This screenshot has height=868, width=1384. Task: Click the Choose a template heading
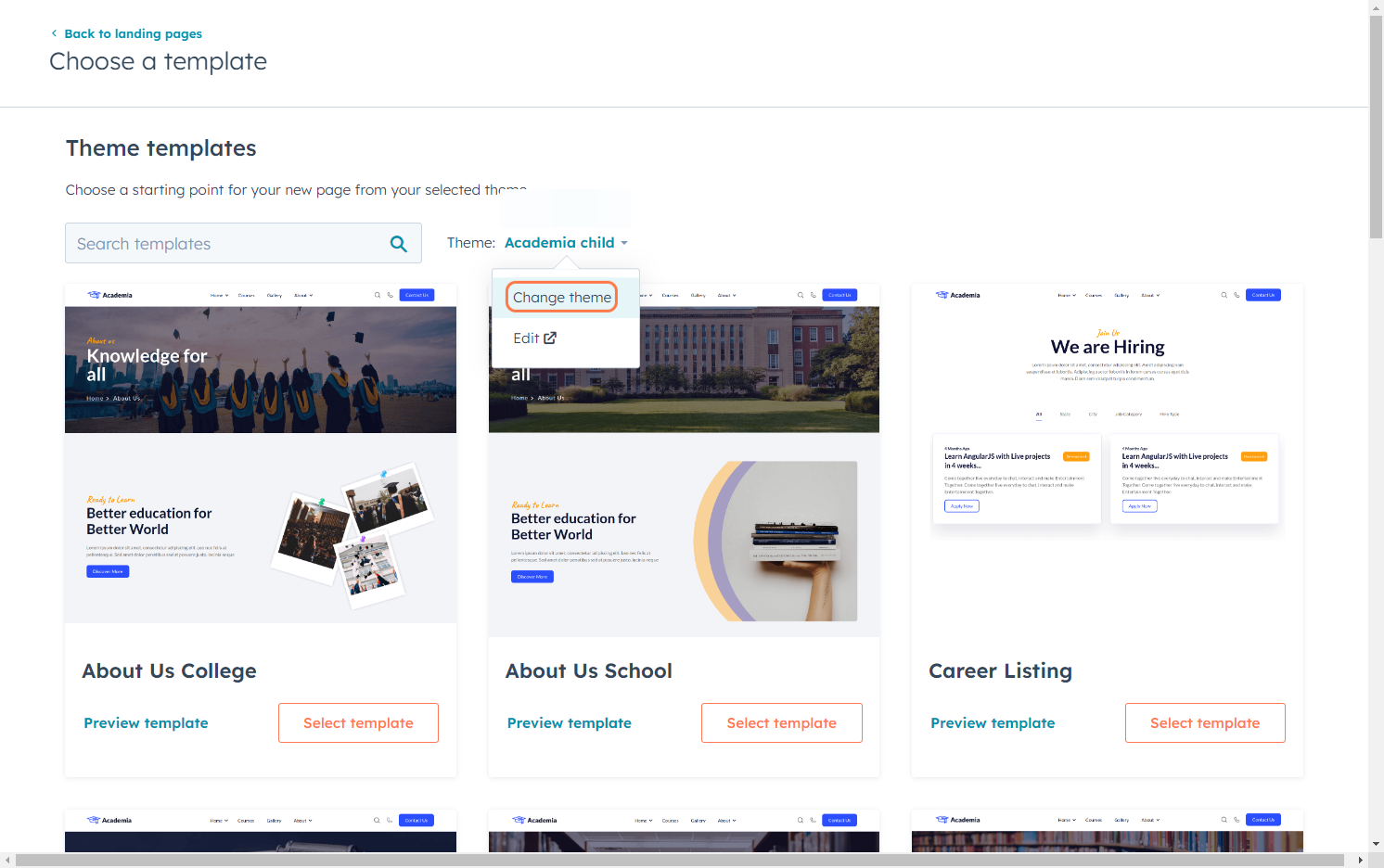158,61
